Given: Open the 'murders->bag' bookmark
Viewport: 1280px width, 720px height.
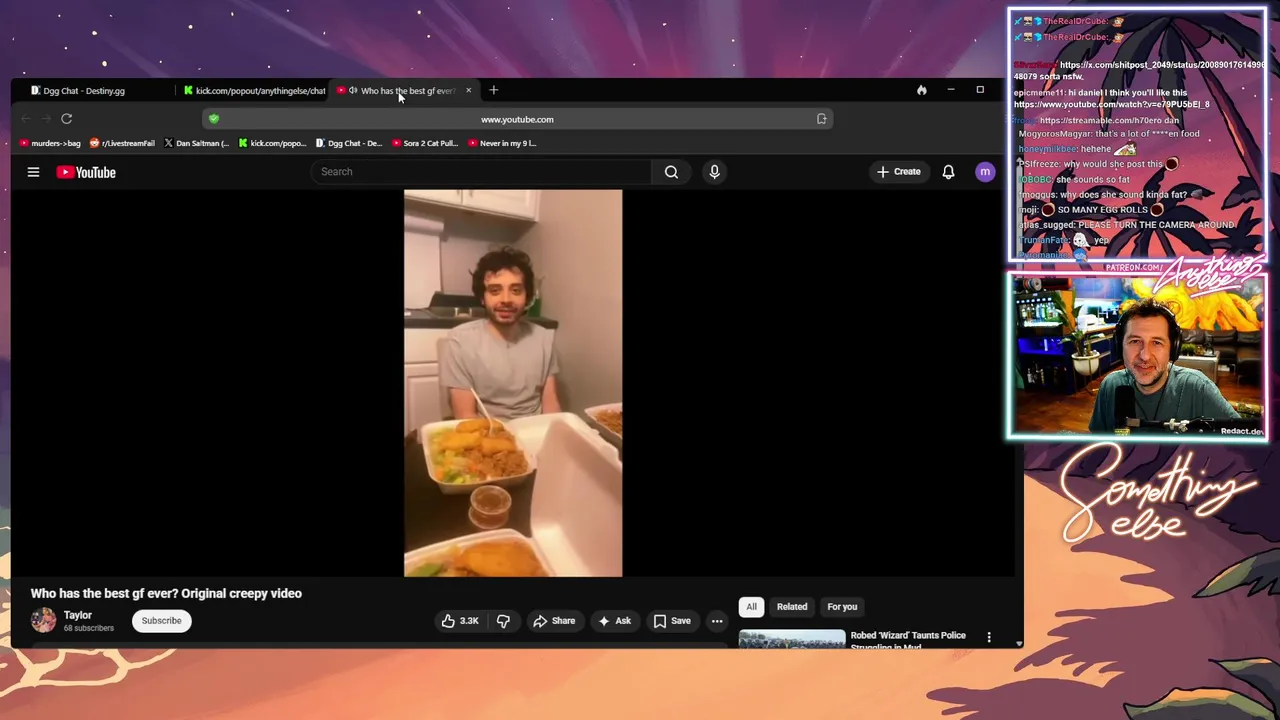Looking at the screenshot, I should click(50, 143).
